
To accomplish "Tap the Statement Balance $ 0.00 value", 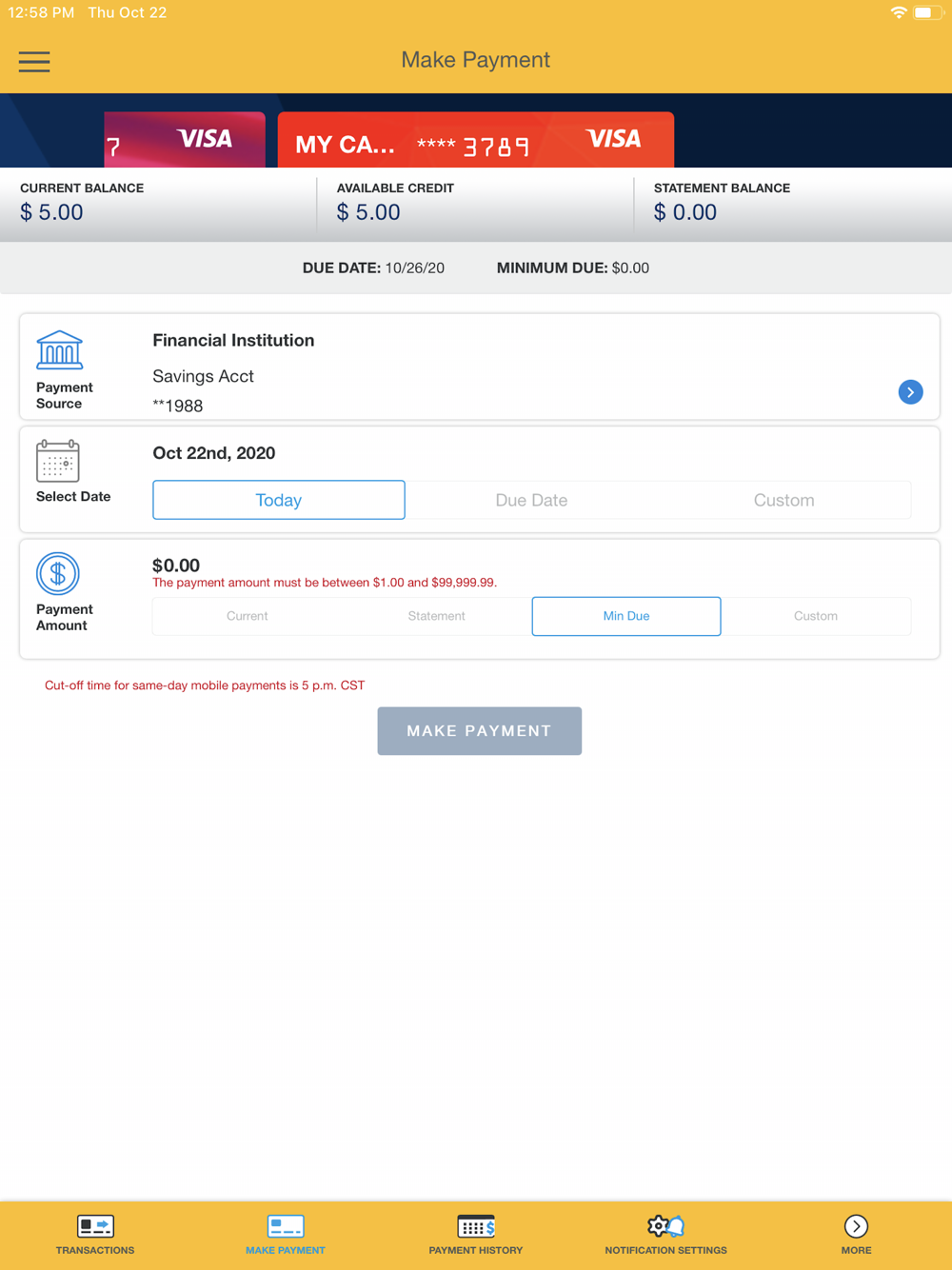I will pos(685,212).
